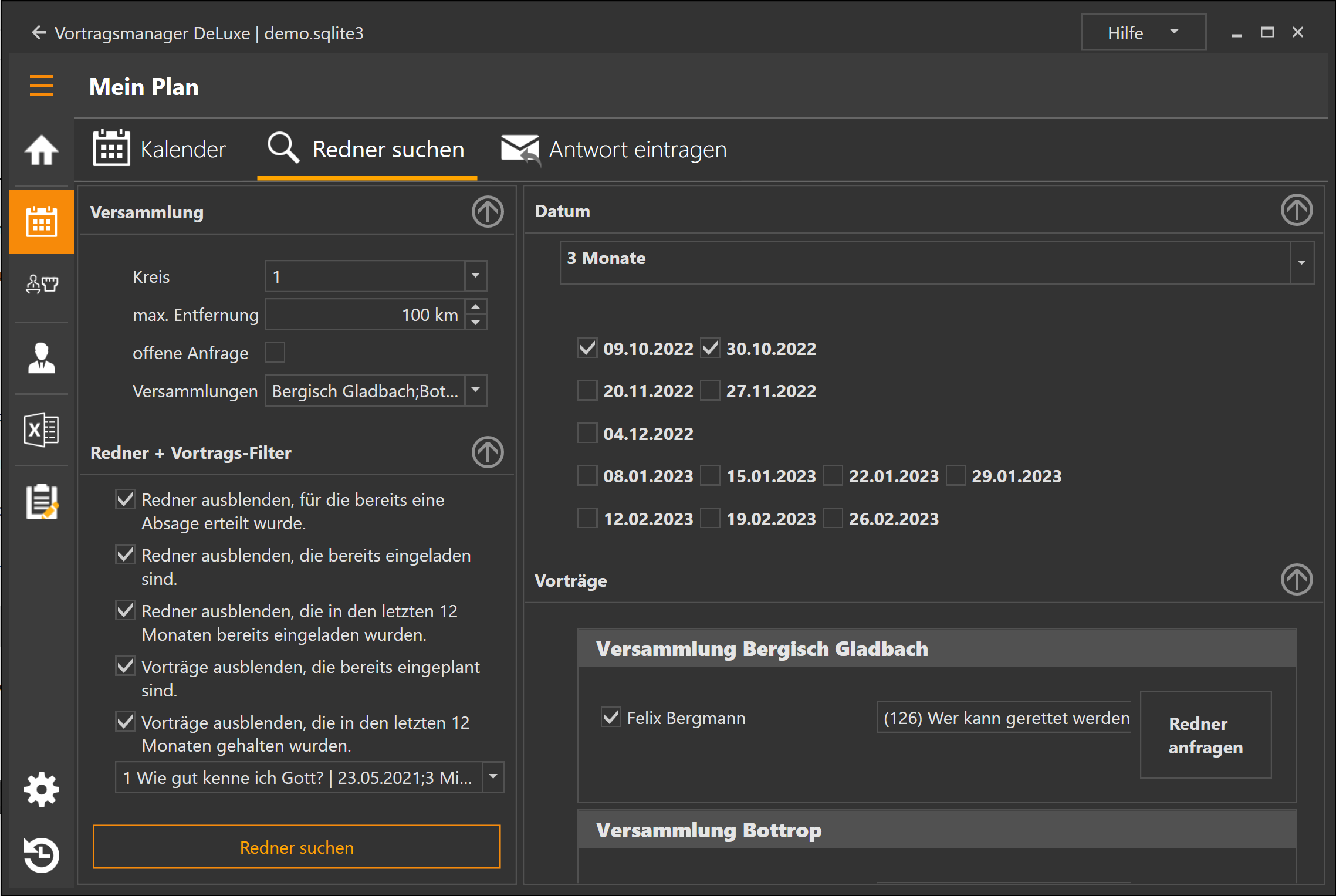Open the congregation people sidebar icon

pos(42,285)
